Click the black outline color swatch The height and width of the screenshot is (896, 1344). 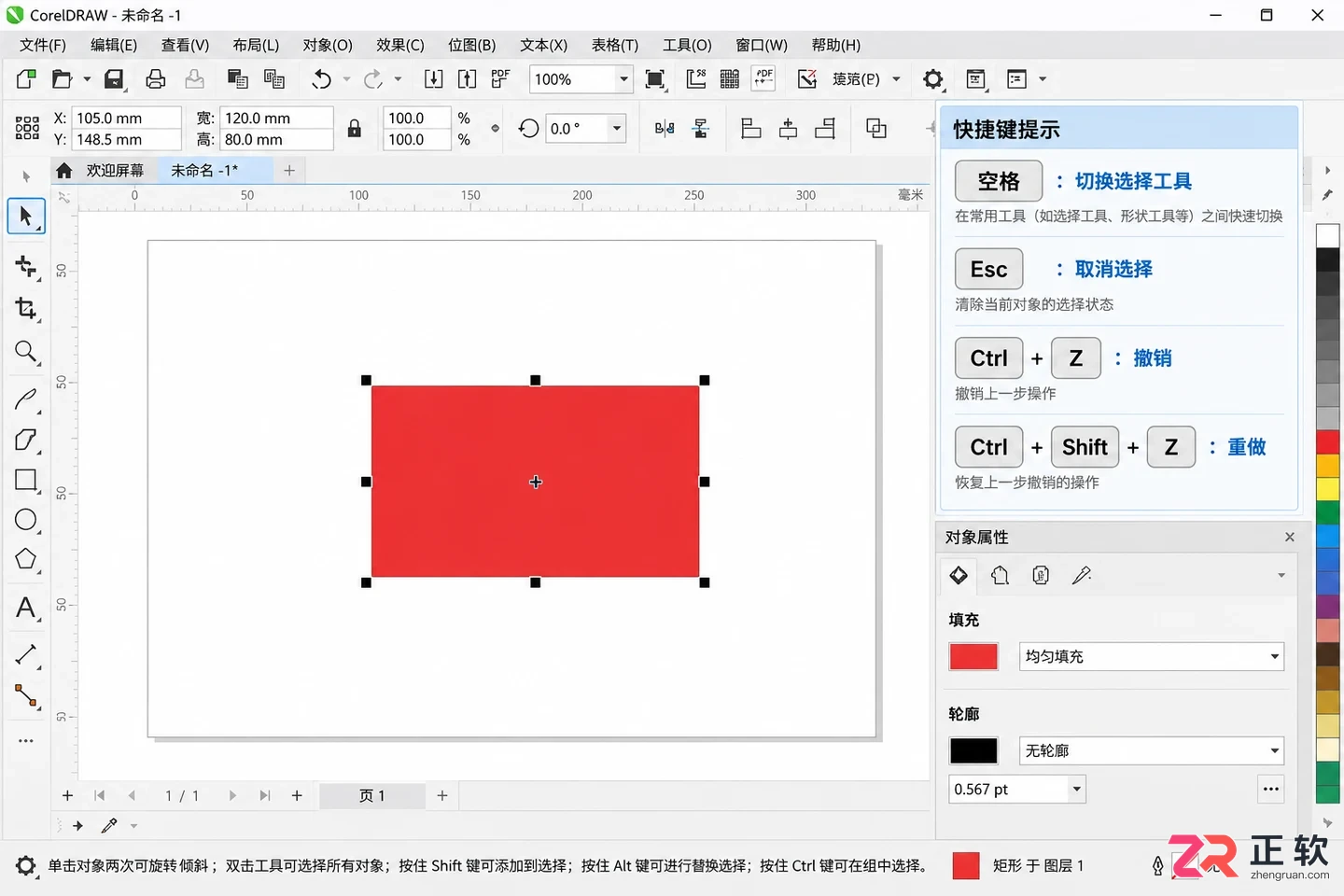tap(973, 750)
